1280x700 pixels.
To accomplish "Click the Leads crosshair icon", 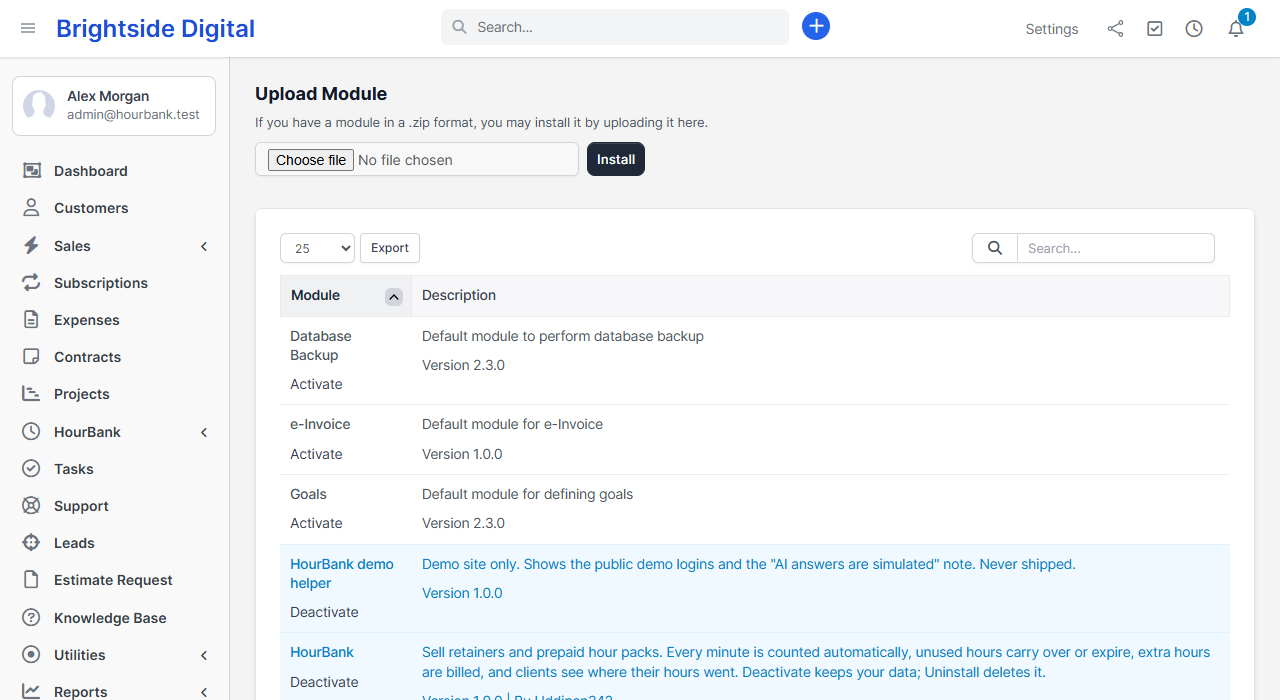I will [x=32, y=543].
